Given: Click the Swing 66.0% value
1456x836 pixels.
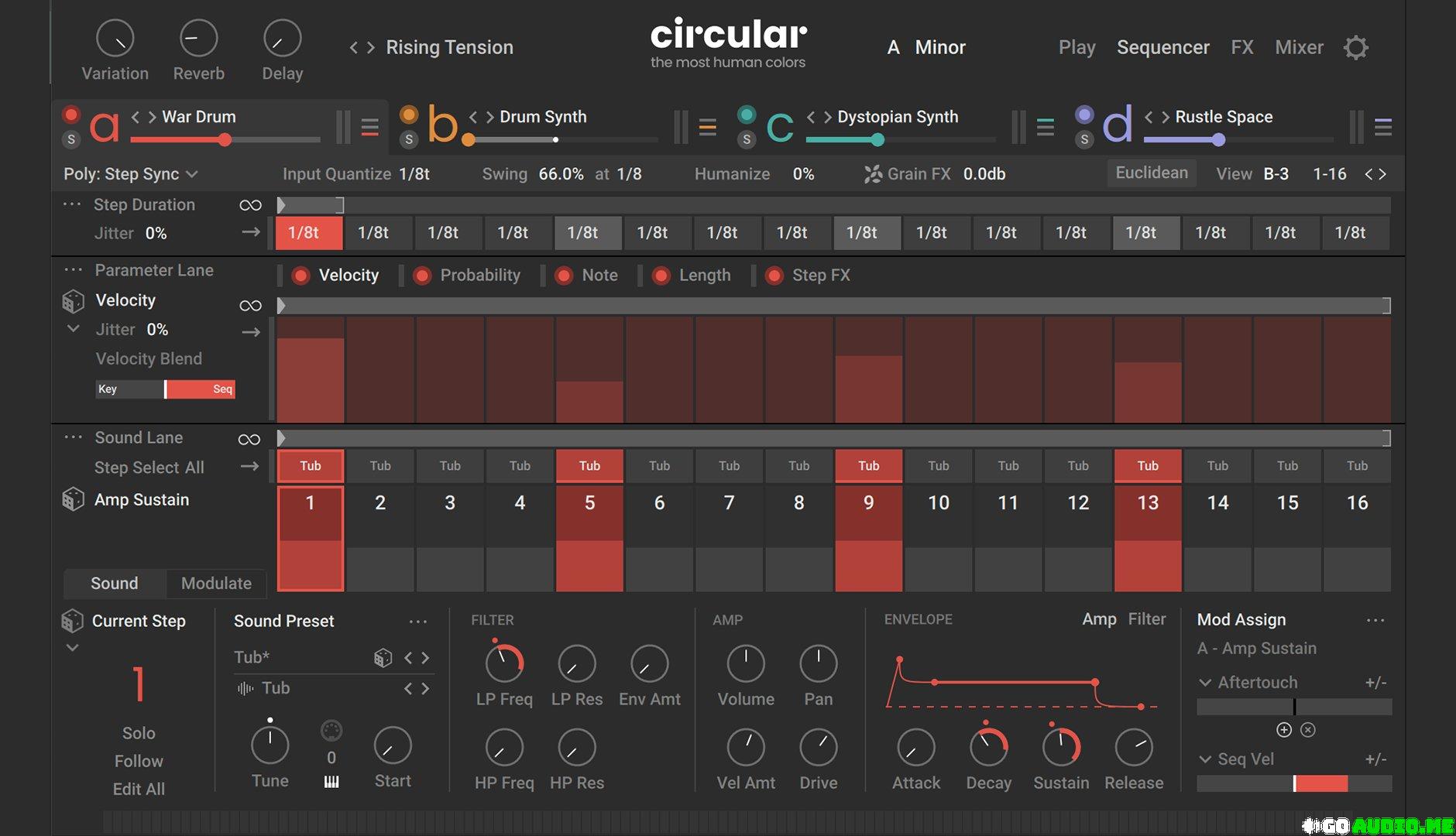Looking at the screenshot, I should (561, 174).
